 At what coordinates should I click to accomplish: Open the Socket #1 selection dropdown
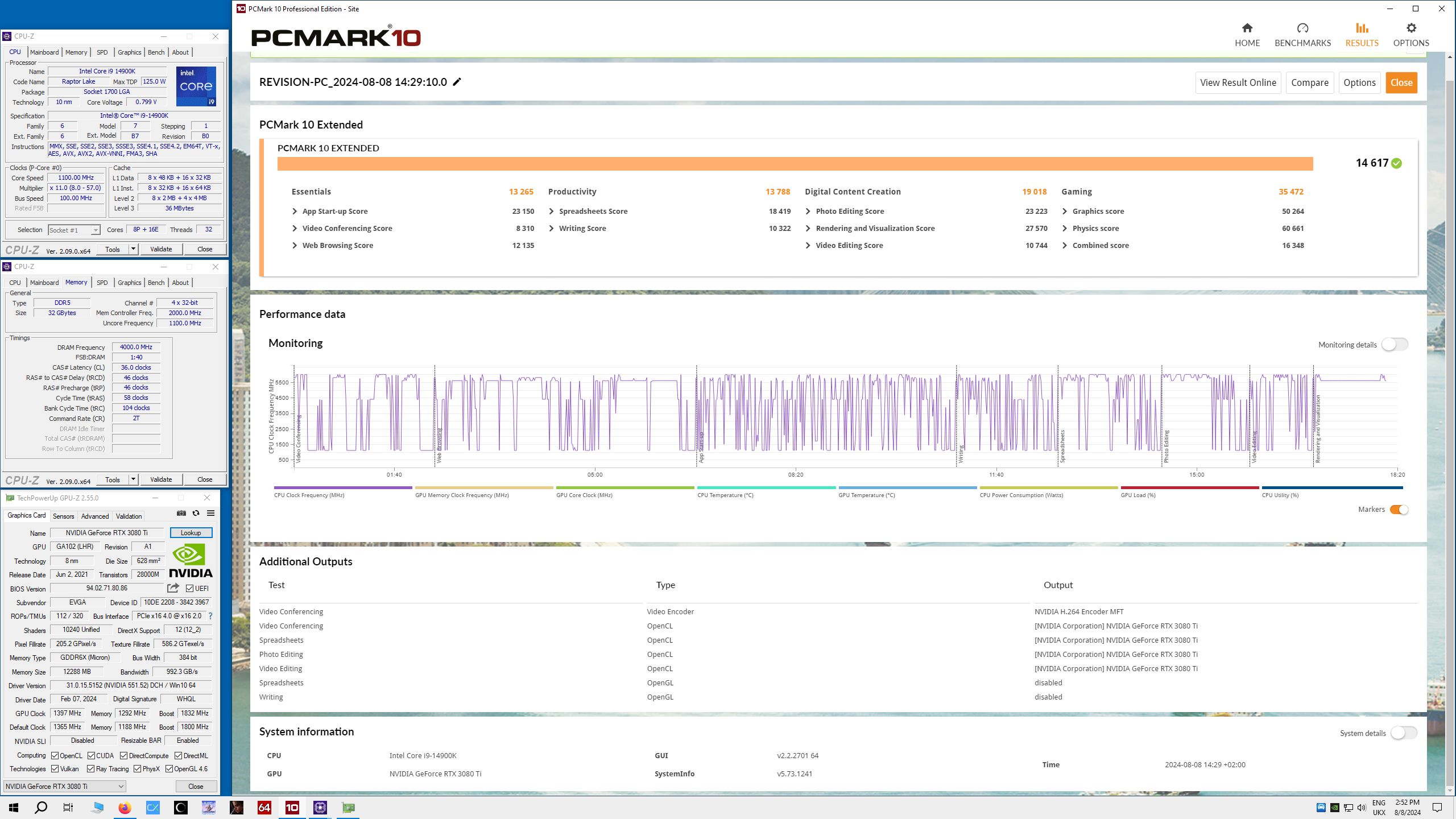tap(74, 230)
